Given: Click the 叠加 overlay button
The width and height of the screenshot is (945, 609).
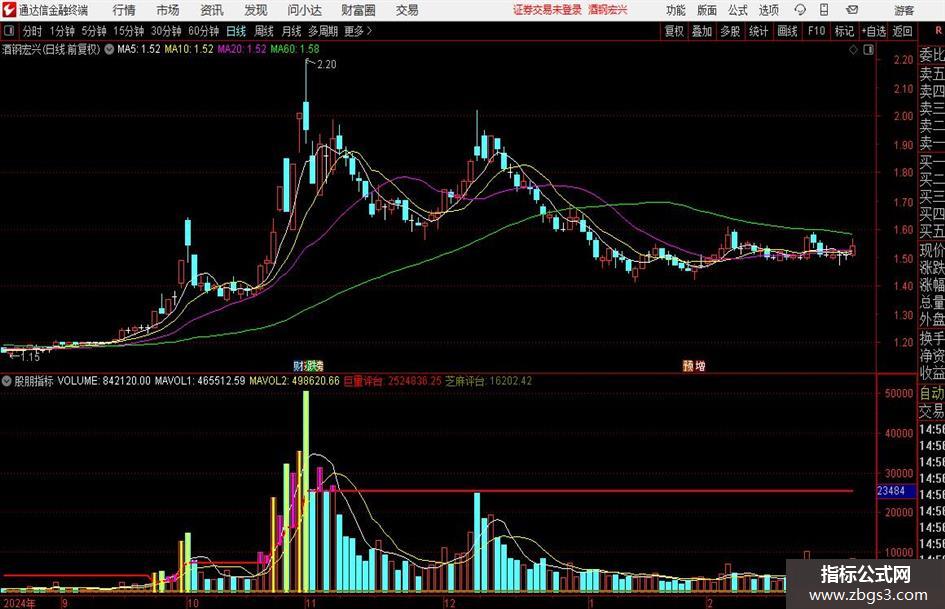Looking at the screenshot, I should pos(702,31).
